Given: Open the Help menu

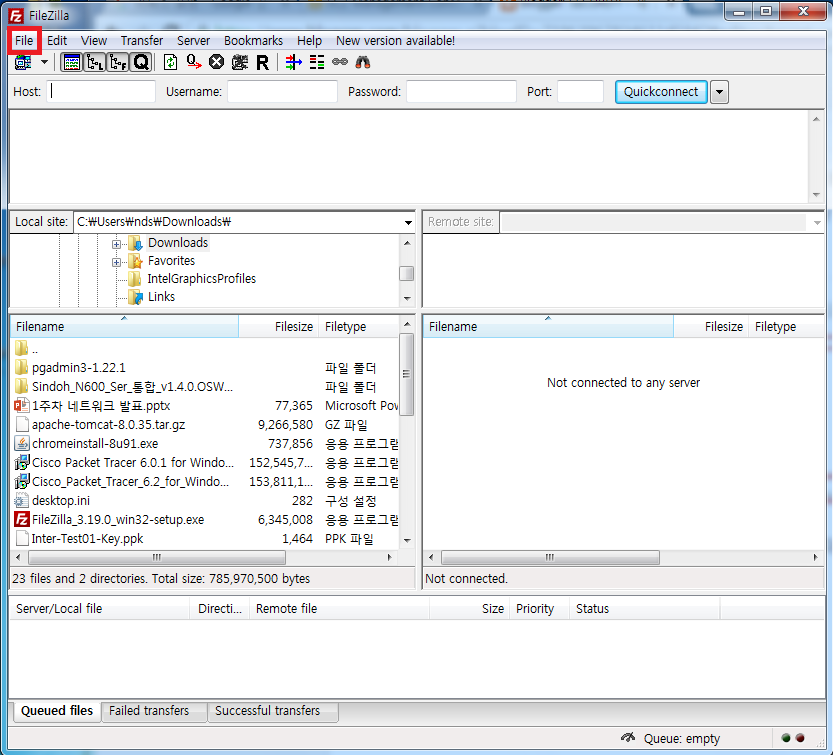Looking at the screenshot, I should pos(309,41).
